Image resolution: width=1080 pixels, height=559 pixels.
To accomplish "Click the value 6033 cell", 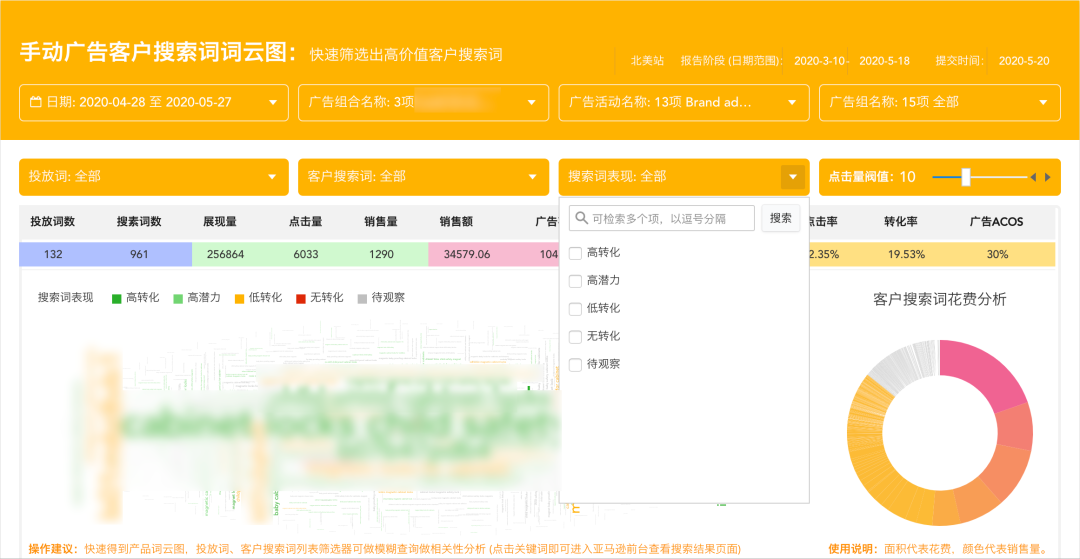I will tap(306, 254).
